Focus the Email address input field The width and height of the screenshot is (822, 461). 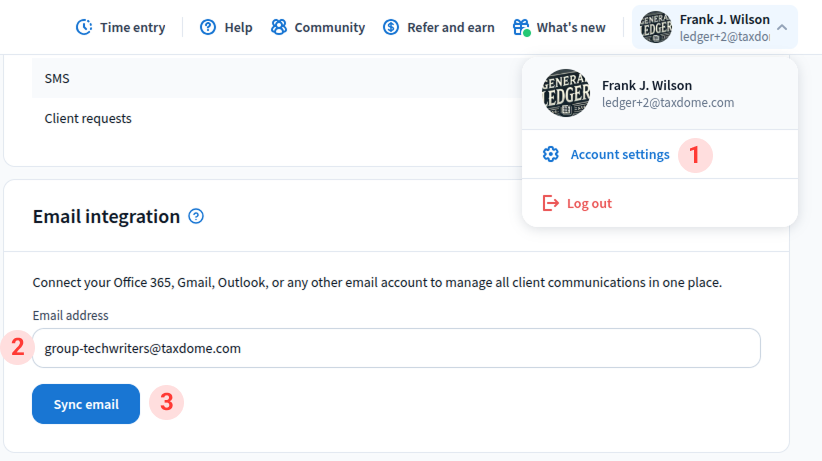(396, 348)
